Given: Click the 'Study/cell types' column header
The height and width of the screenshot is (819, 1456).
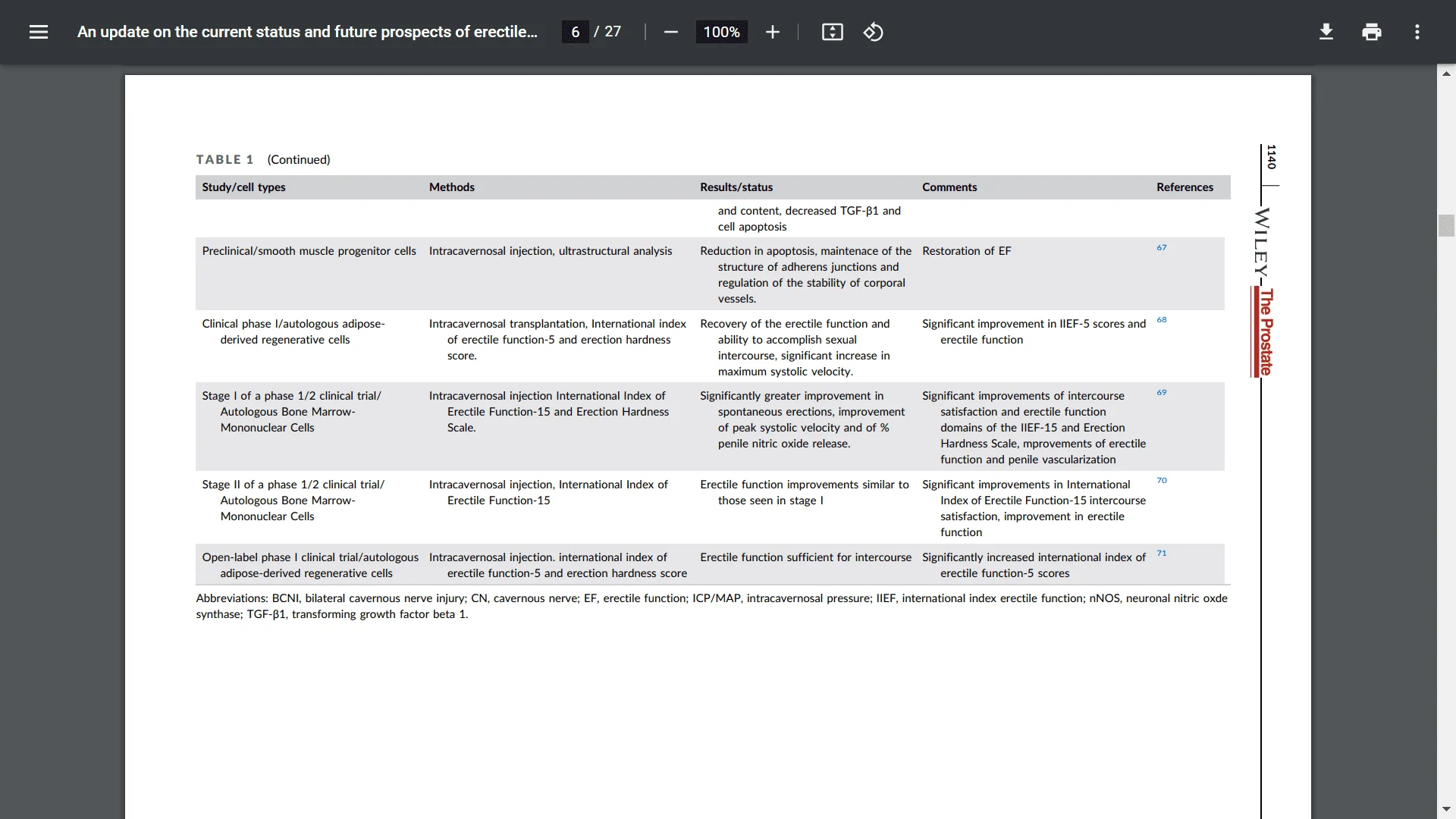Looking at the screenshot, I should (243, 187).
